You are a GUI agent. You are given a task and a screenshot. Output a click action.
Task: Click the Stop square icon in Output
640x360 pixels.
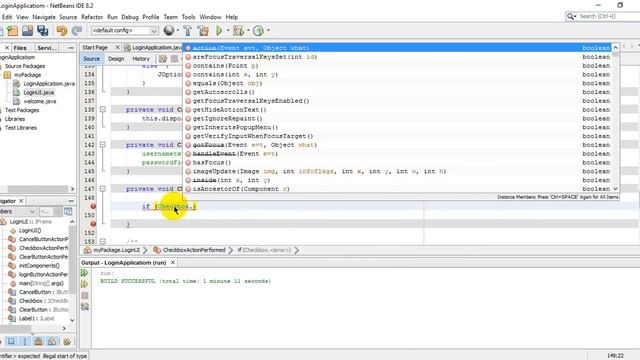tap(84, 296)
